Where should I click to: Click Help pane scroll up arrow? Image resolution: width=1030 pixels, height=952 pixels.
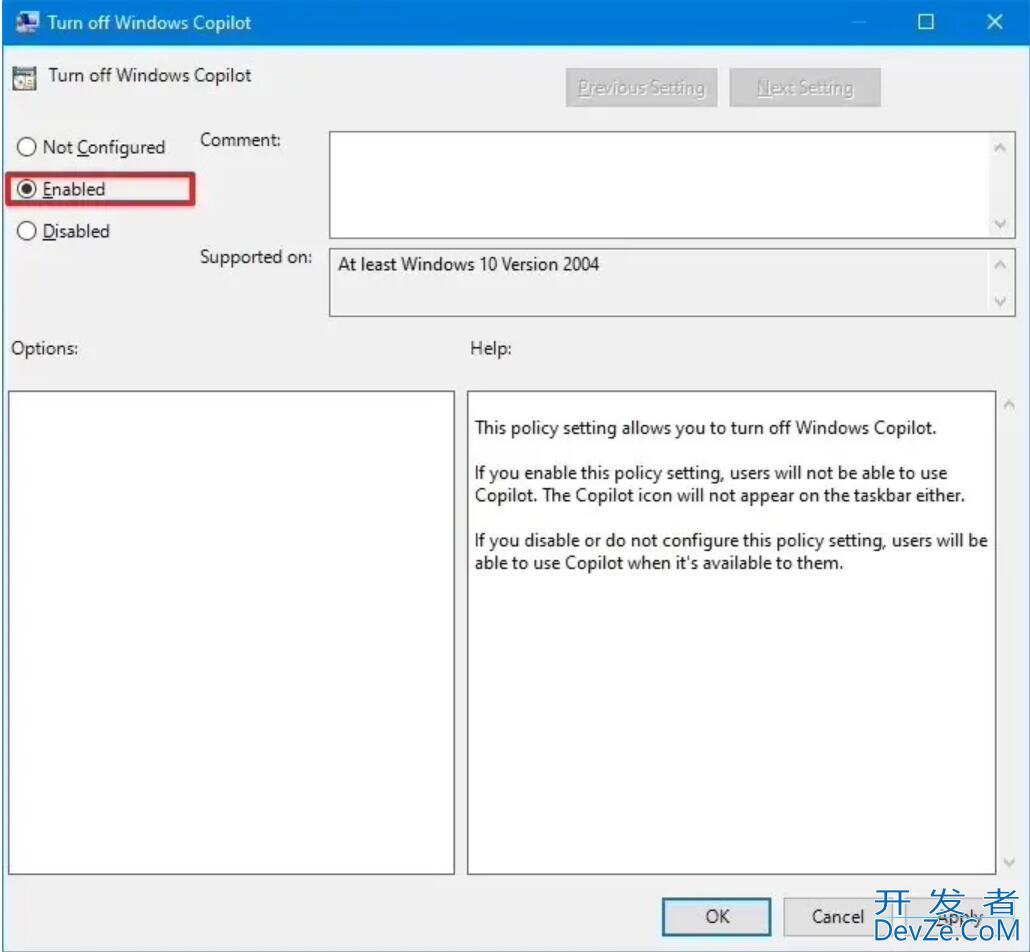(1009, 405)
